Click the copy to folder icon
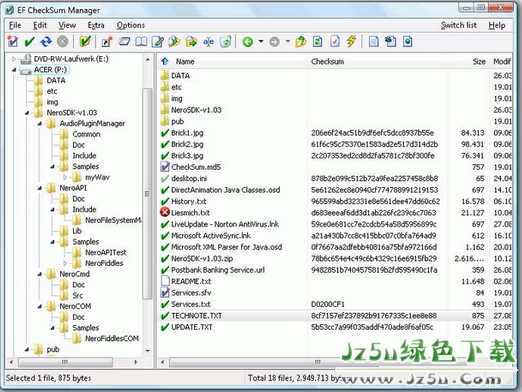Screen dimensions: 522x392 tap(174, 42)
